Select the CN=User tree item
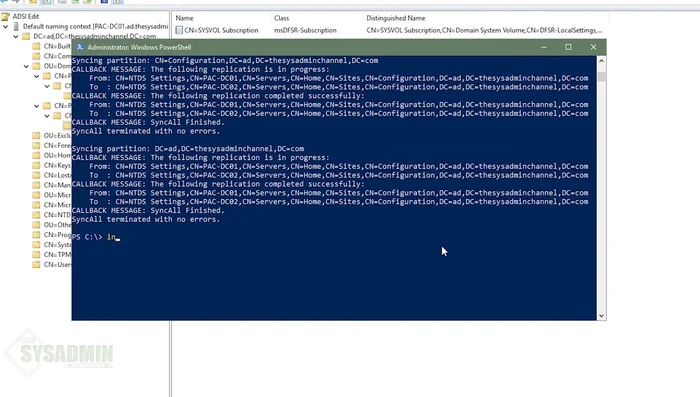700x397 pixels. click(57, 264)
